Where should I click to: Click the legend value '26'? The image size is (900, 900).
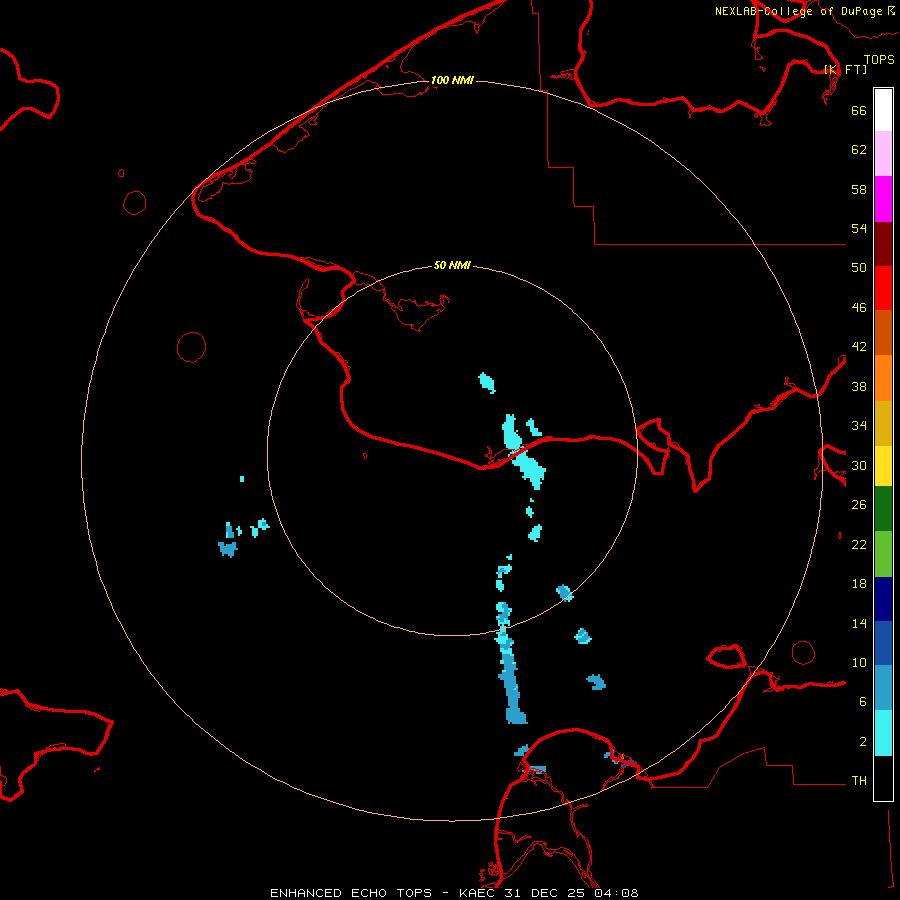click(x=859, y=505)
